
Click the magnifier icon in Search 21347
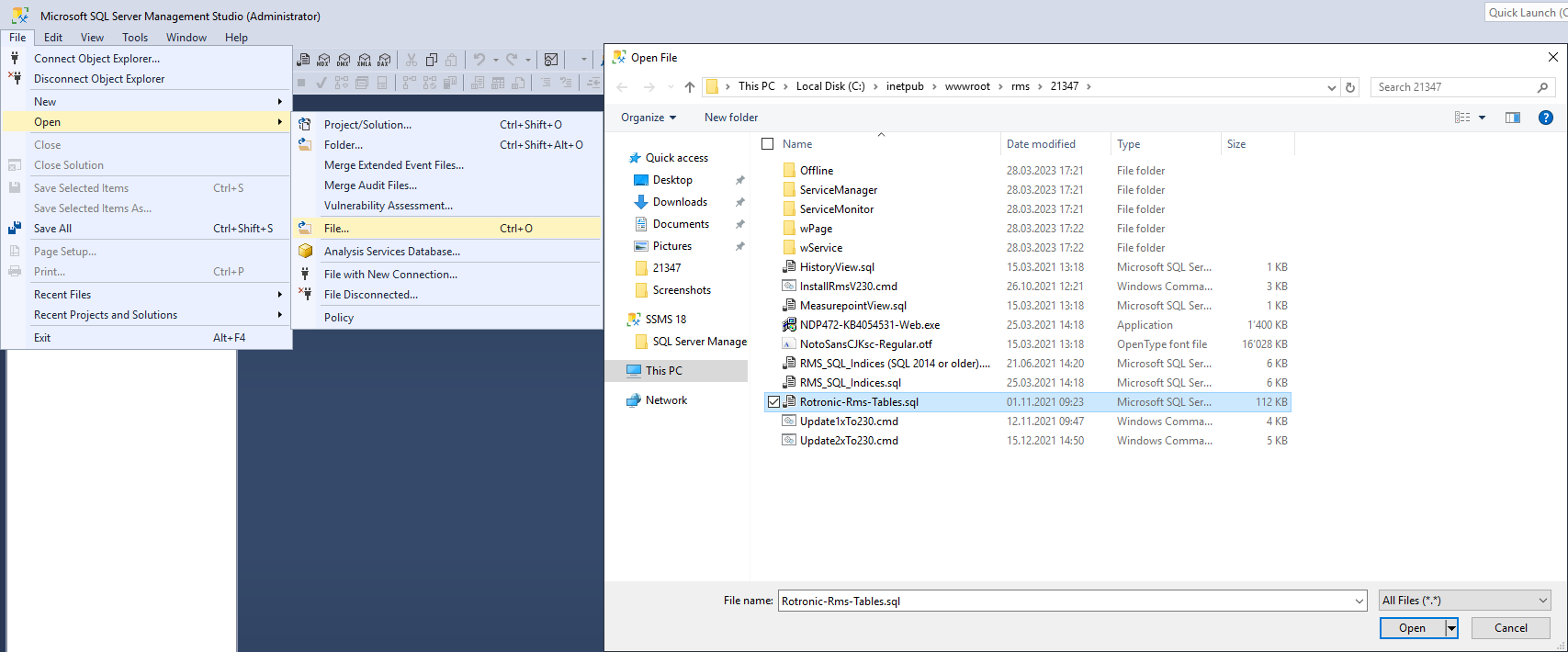(1542, 87)
